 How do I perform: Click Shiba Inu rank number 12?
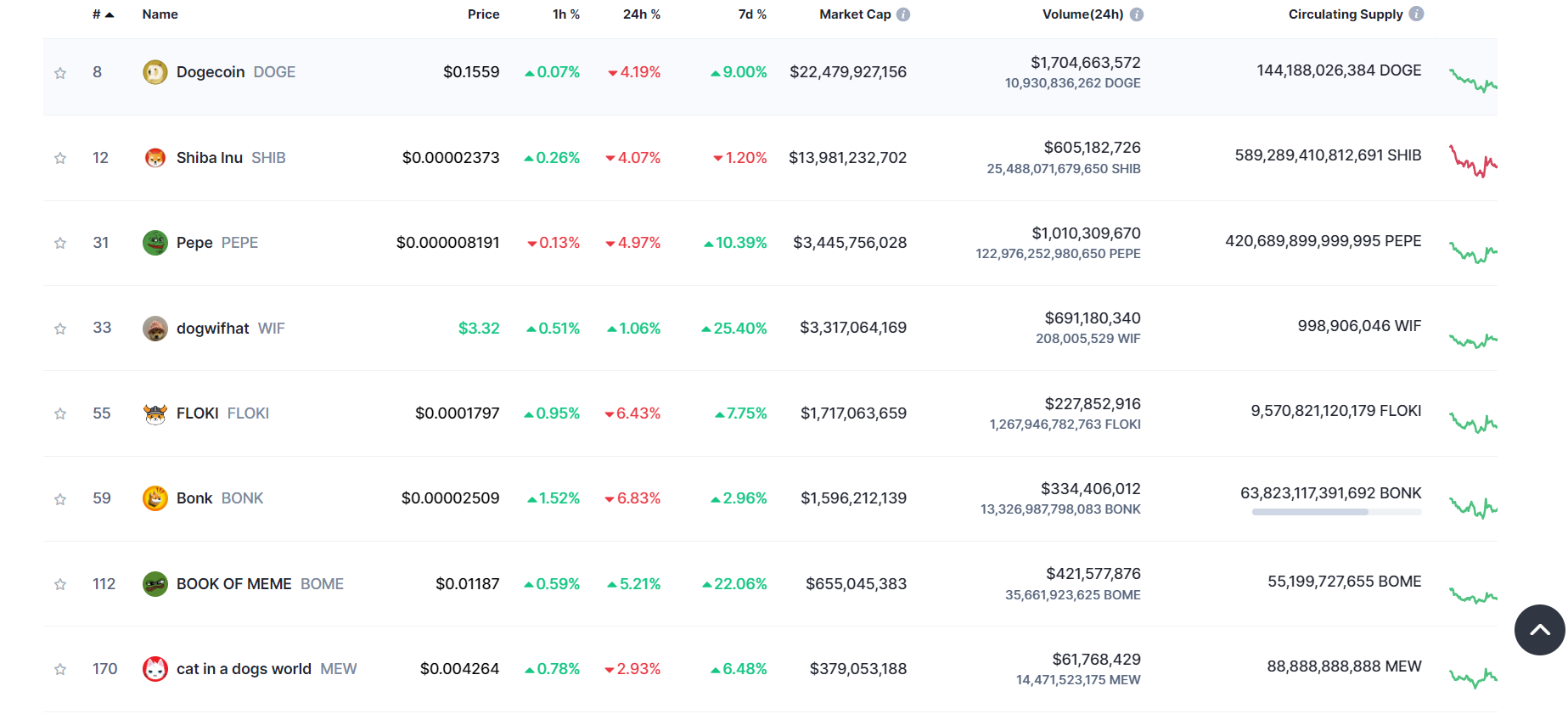(100, 158)
